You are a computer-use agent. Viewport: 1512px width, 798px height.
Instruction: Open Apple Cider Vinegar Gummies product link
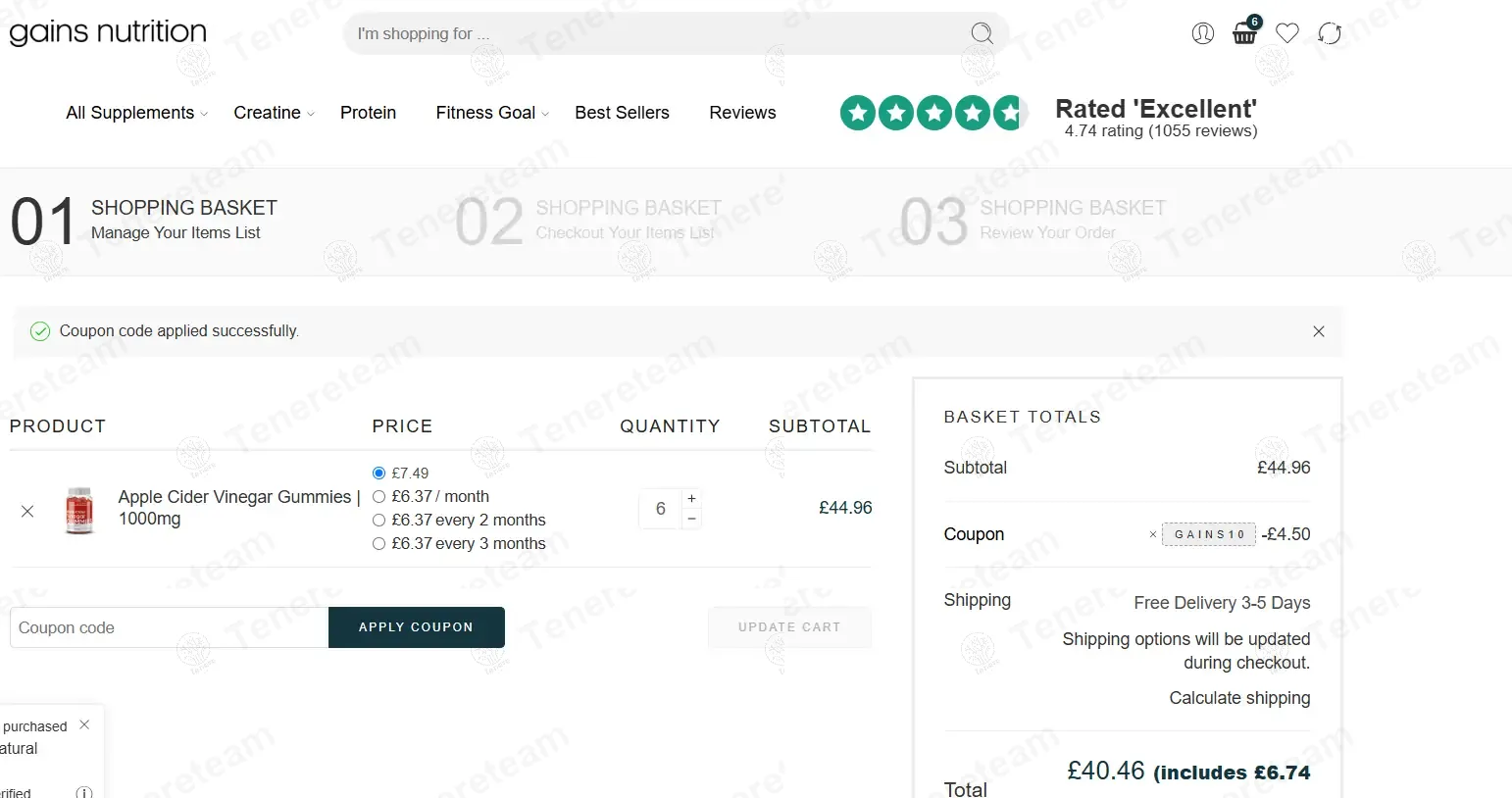239,508
